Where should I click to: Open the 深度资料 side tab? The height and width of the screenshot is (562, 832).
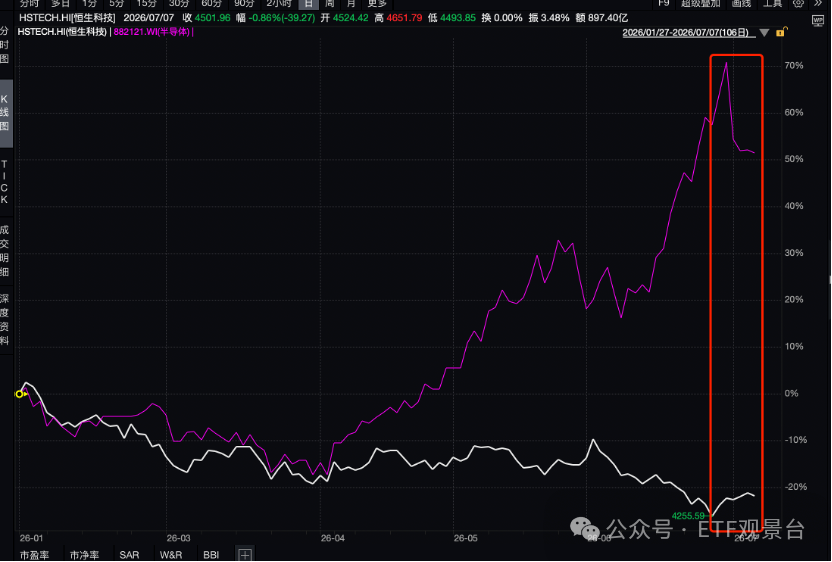click(5, 319)
